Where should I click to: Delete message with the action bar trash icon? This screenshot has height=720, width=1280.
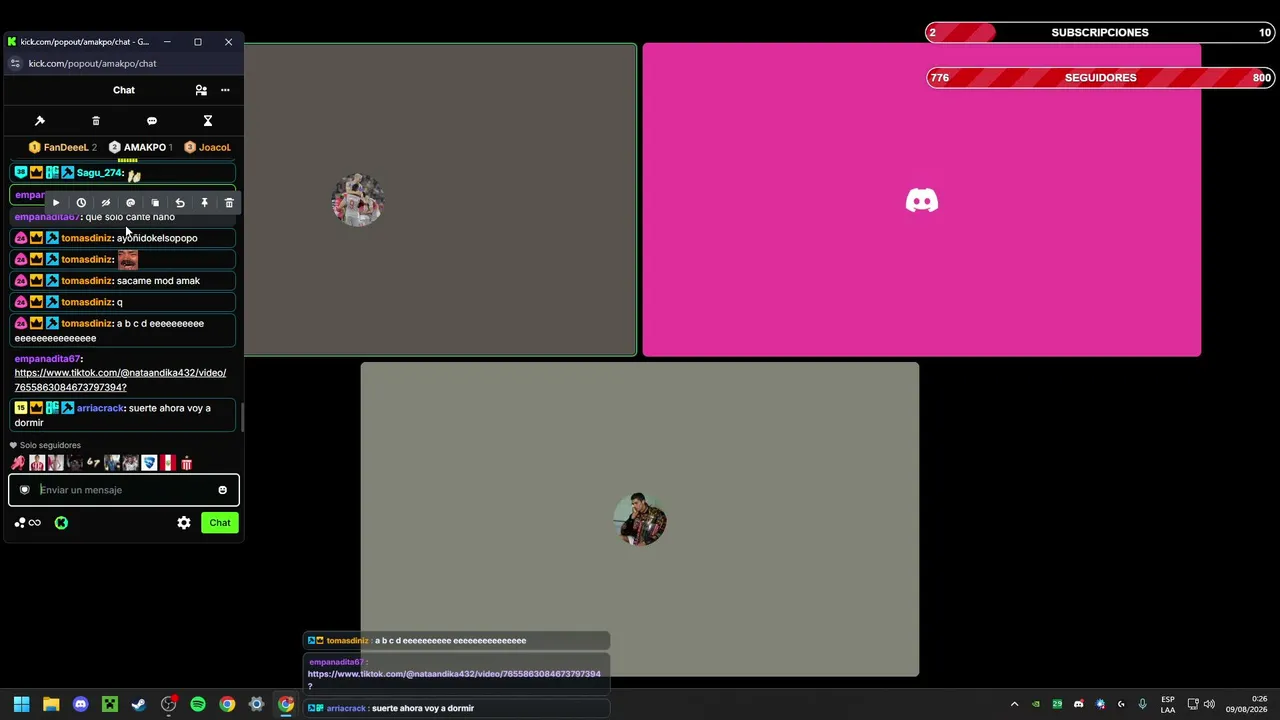pos(229,203)
